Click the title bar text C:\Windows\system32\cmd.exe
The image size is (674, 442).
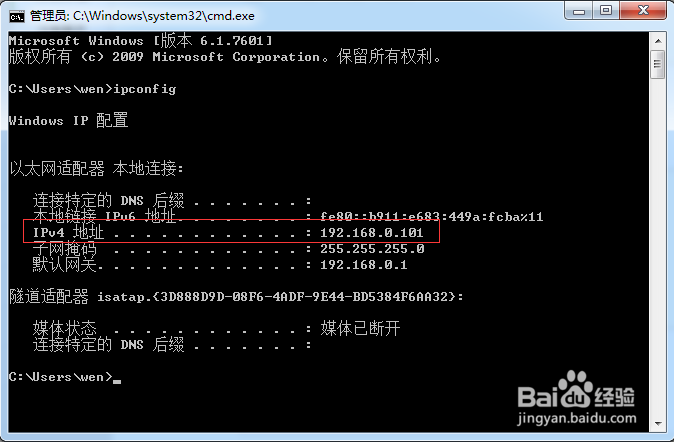(x=163, y=16)
